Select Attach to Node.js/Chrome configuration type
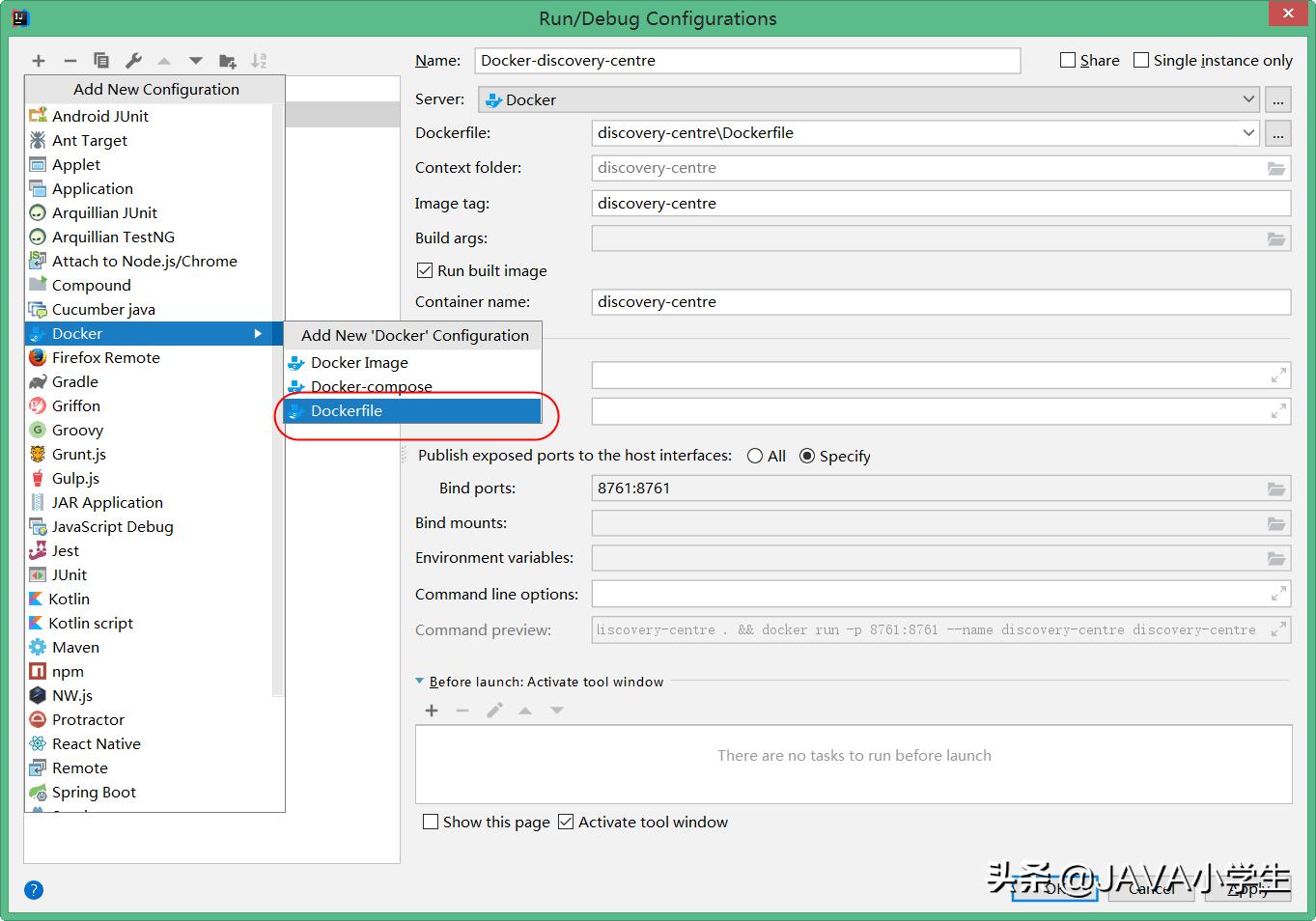This screenshot has height=921, width=1316. click(149, 262)
